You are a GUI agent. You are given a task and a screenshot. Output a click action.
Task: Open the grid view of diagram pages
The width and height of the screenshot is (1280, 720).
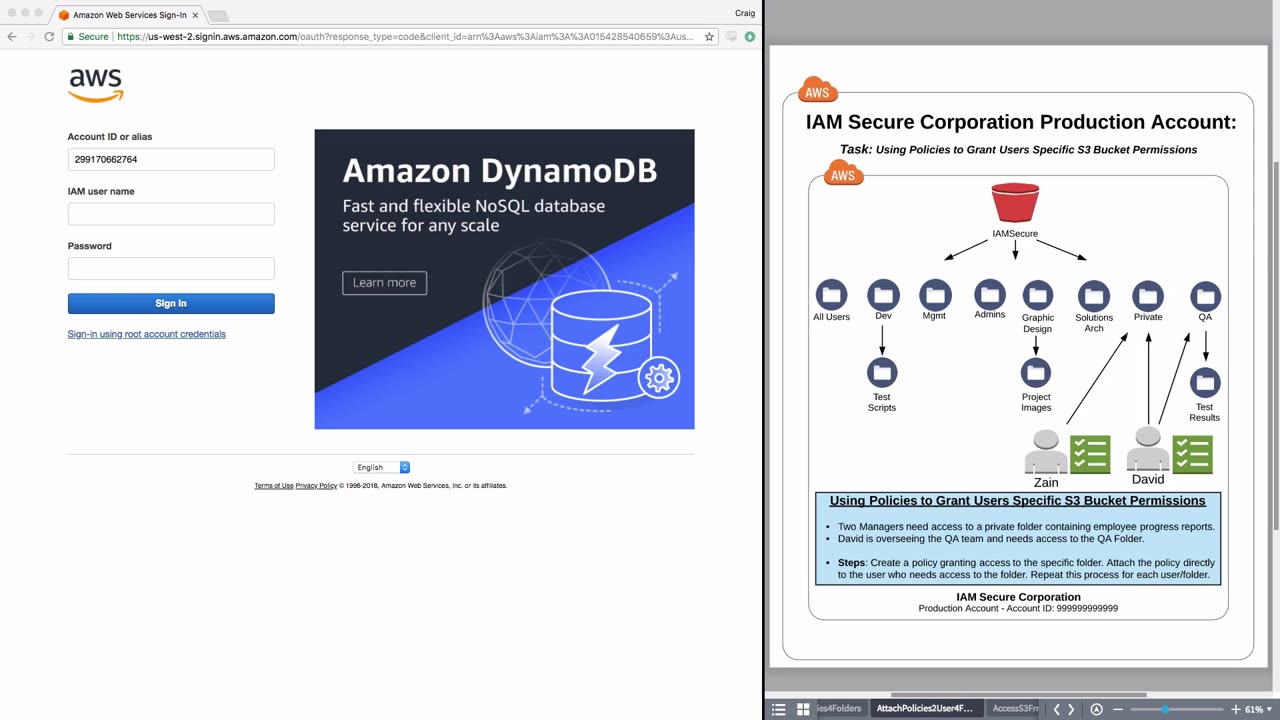point(803,709)
